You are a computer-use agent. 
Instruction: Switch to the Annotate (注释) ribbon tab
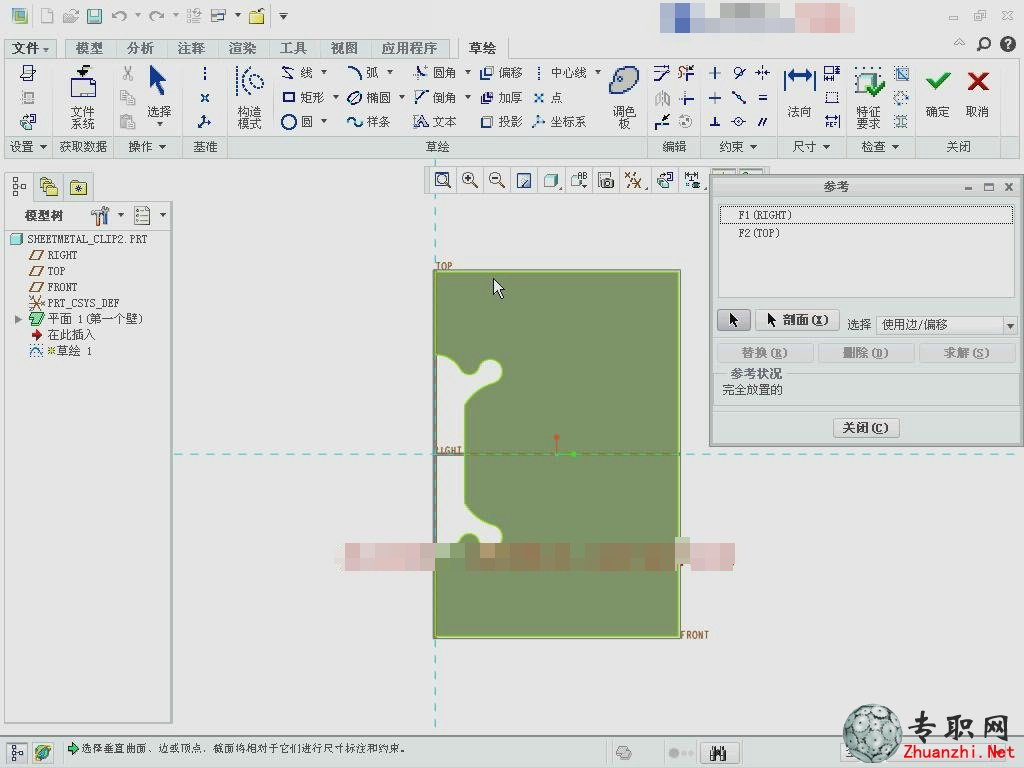pyautogui.click(x=191, y=48)
